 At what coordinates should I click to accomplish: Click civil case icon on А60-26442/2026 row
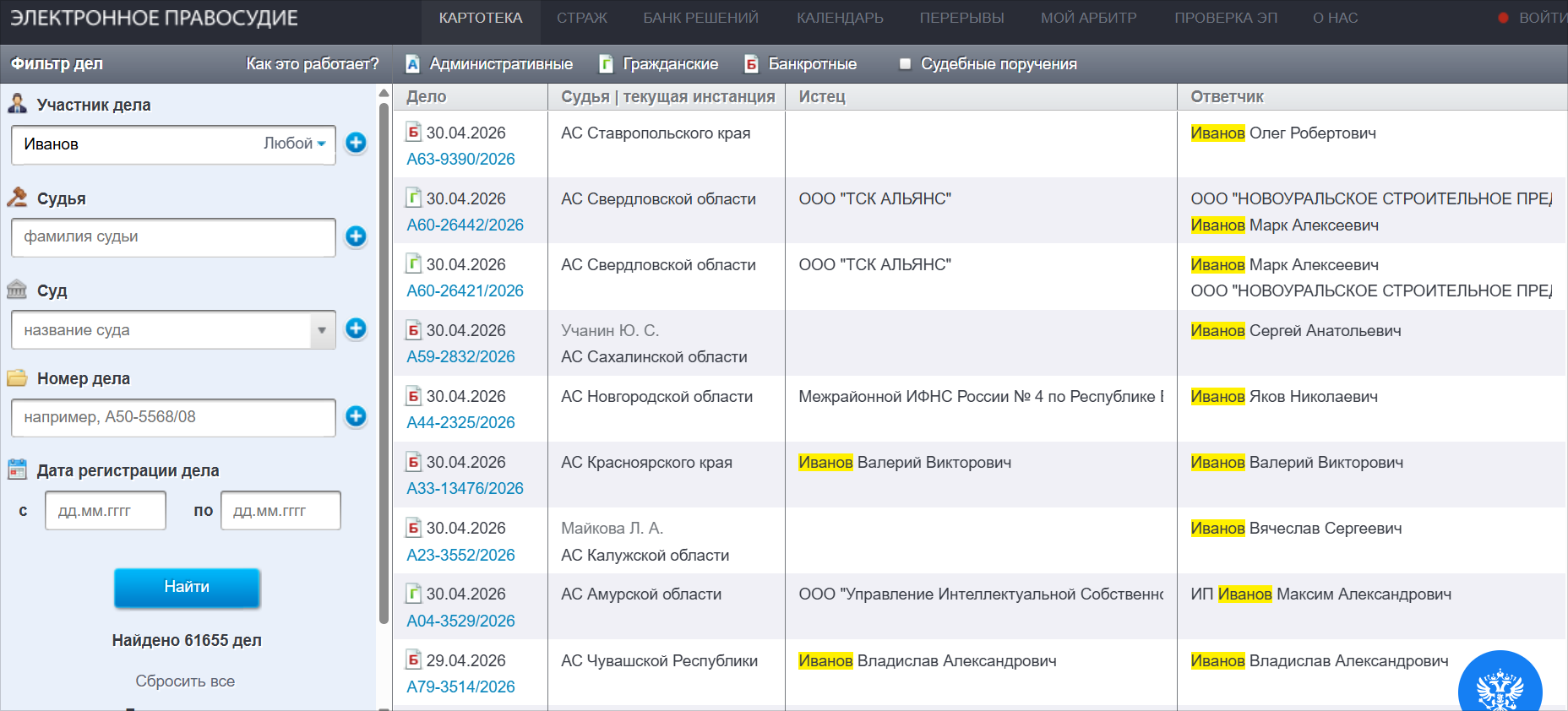point(414,198)
